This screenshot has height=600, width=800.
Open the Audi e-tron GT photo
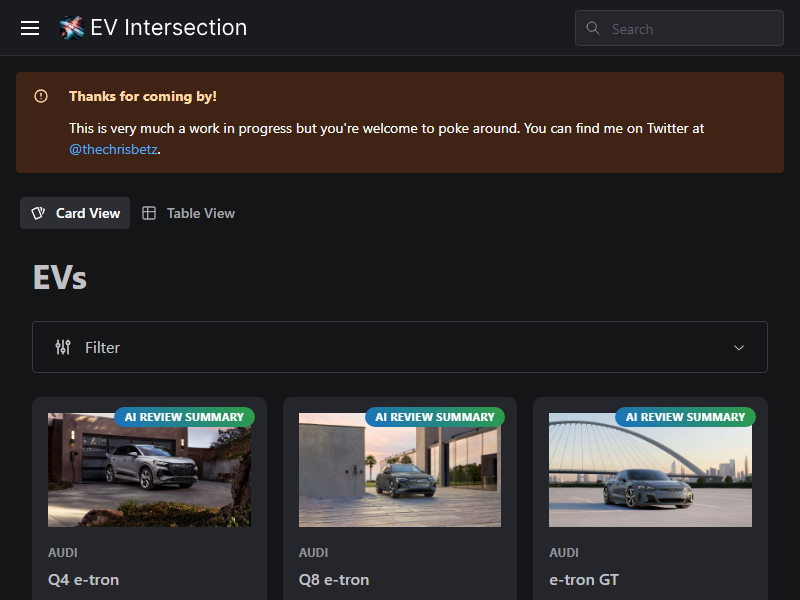[650, 475]
